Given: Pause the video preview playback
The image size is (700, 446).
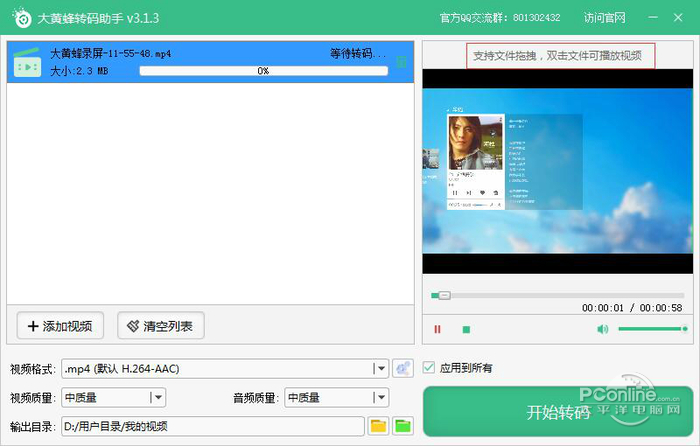Looking at the screenshot, I should click(x=437, y=329).
